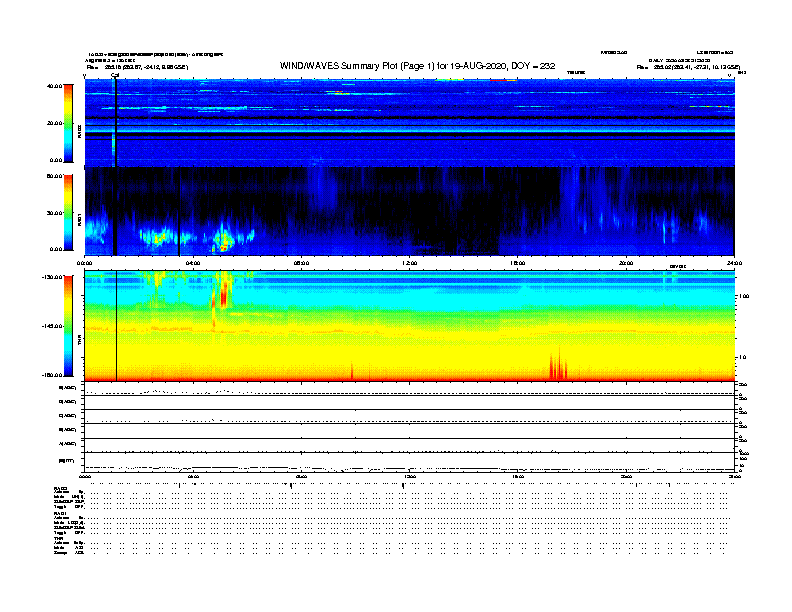Click the 40.00 label on RAD2 scale
Image resolution: width=792 pixels, height=612 pixels.
tap(55, 86)
